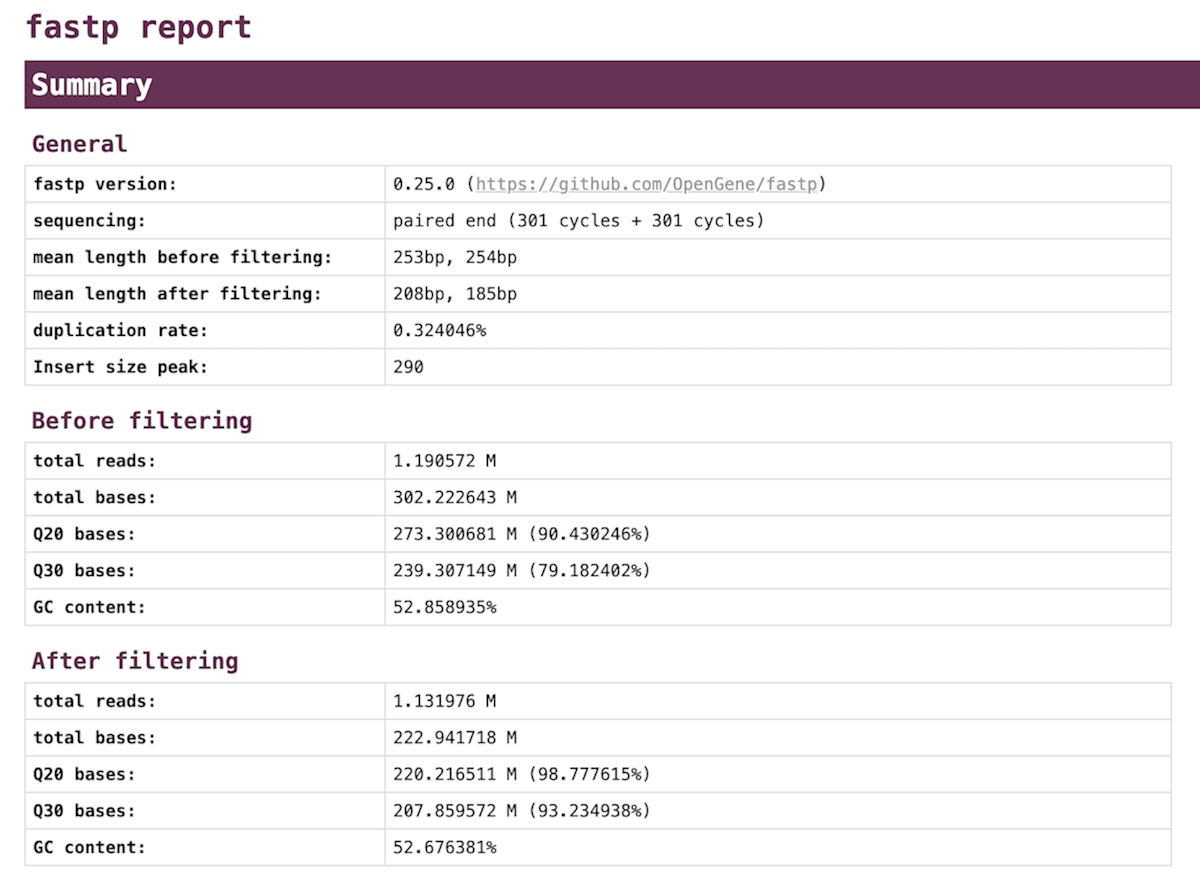Viewport: 1200px width, 872px height.
Task: Click the 239.307149 M Q30 bases value
Action: click(x=522, y=571)
